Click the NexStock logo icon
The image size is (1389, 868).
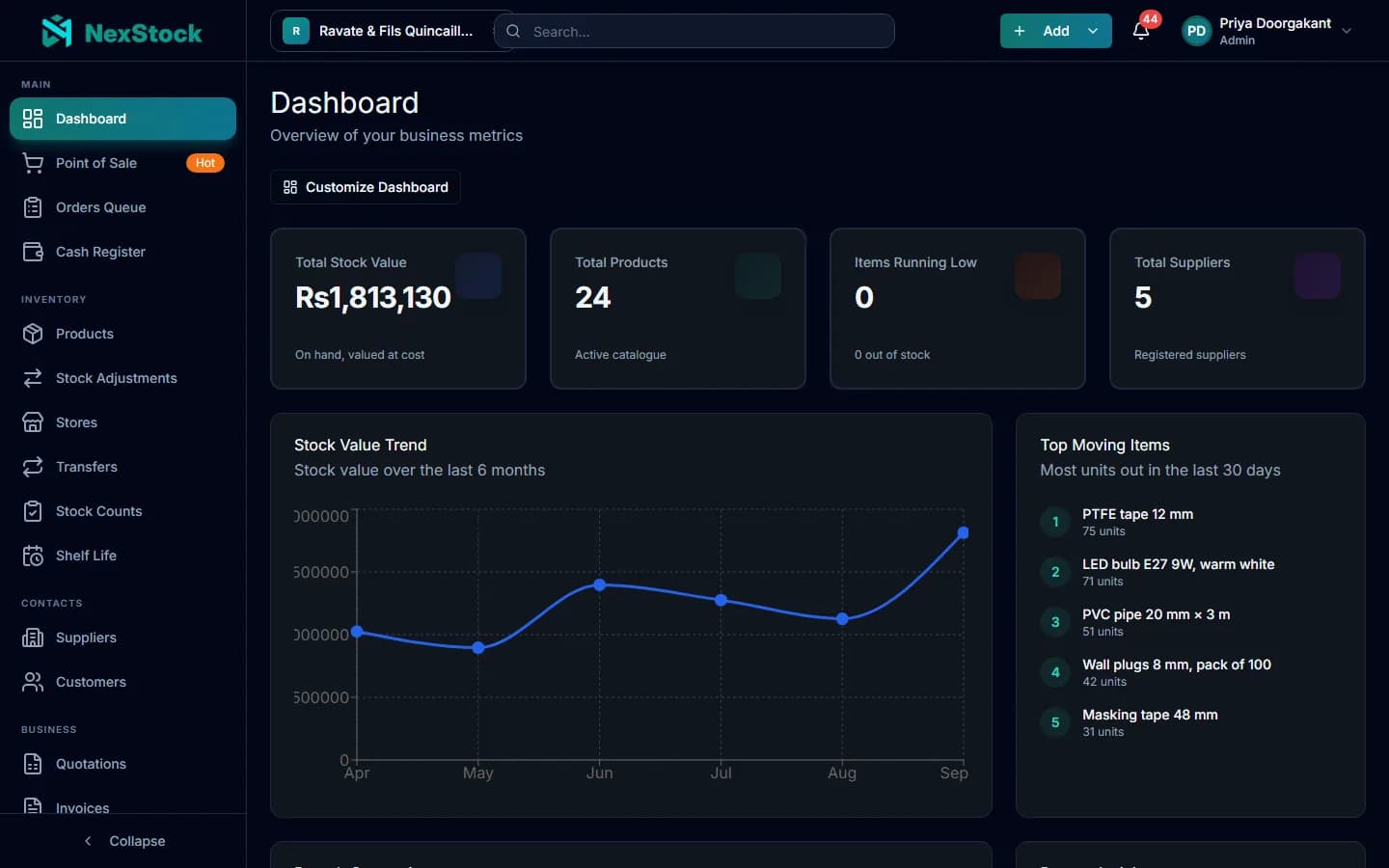click(57, 32)
